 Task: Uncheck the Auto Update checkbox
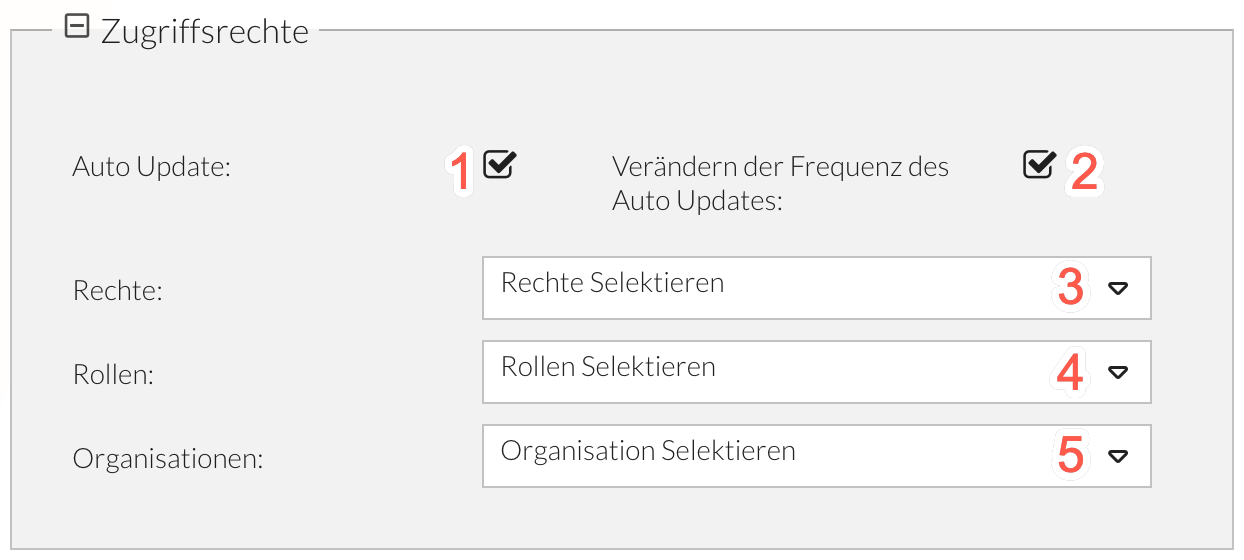click(498, 164)
